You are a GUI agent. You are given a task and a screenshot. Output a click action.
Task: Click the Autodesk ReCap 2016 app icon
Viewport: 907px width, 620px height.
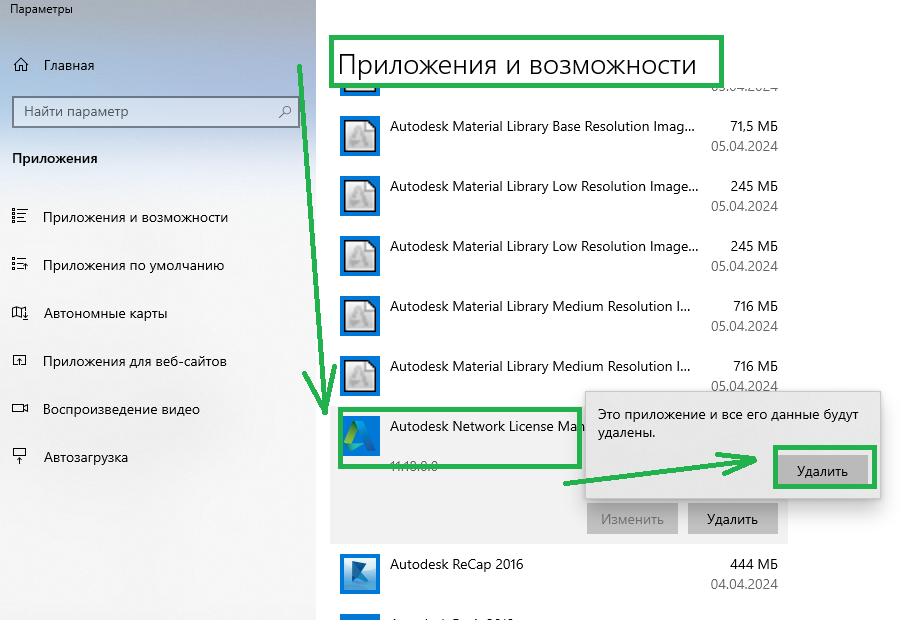click(x=359, y=573)
